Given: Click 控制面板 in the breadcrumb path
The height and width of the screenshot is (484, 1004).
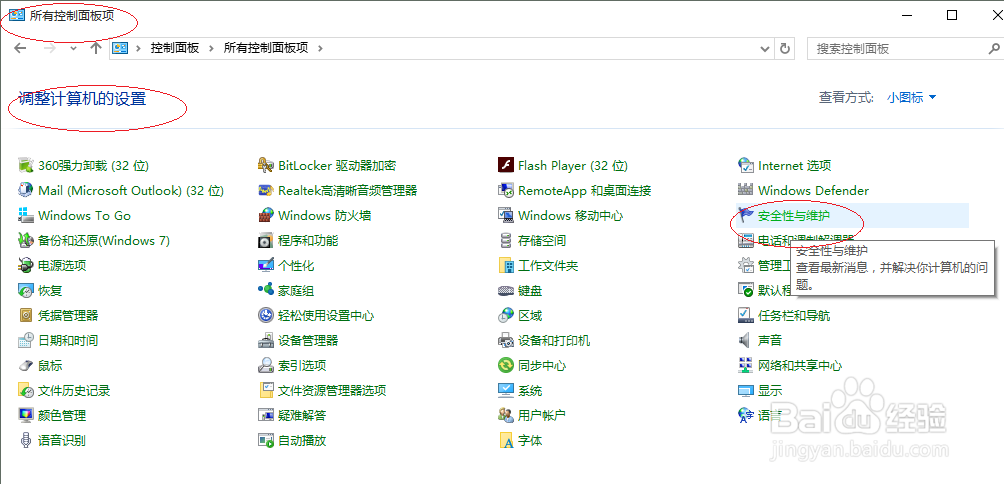Looking at the screenshot, I should point(175,48).
